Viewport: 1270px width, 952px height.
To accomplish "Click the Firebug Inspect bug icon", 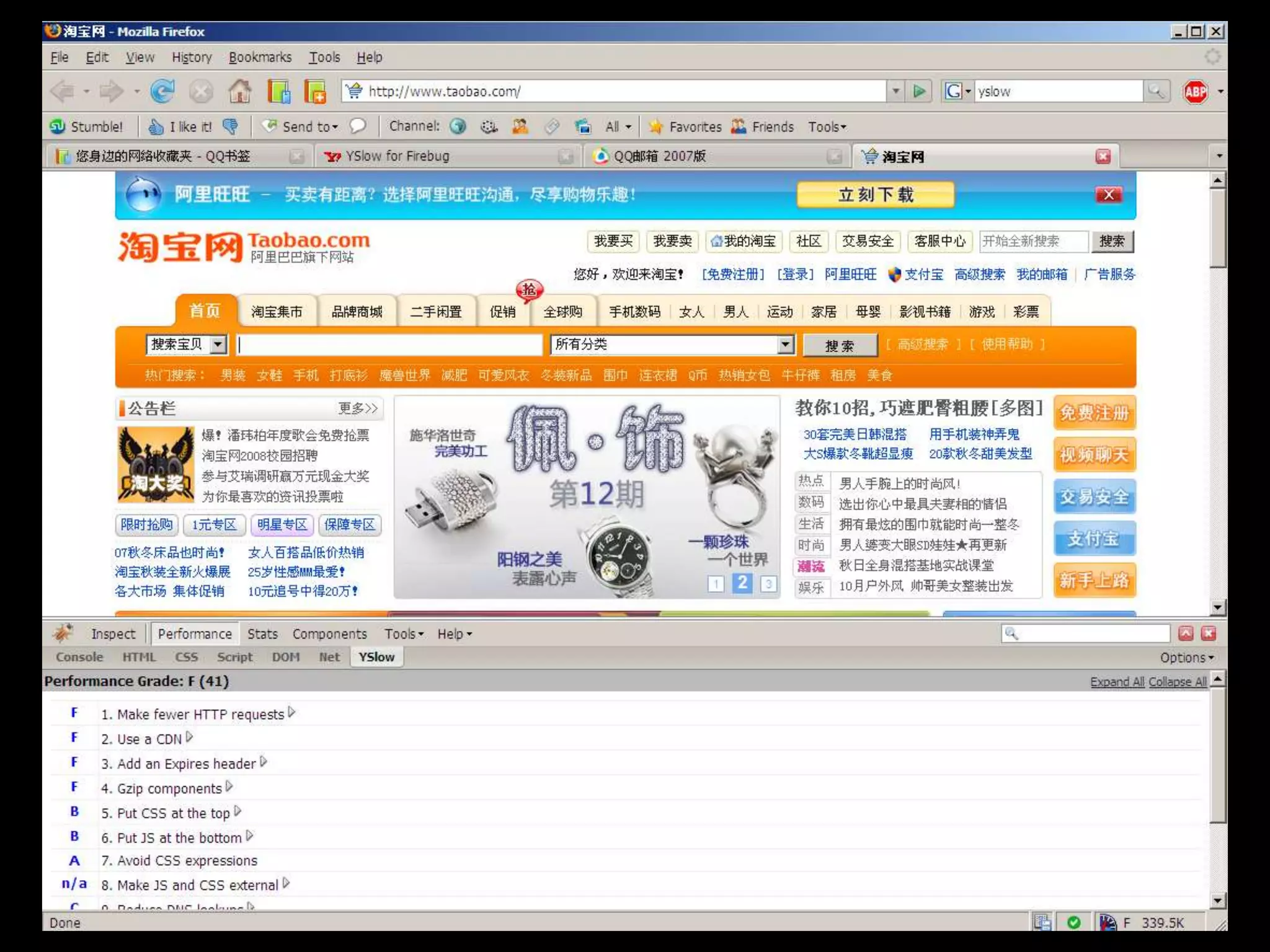I will (x=63, y=633).
